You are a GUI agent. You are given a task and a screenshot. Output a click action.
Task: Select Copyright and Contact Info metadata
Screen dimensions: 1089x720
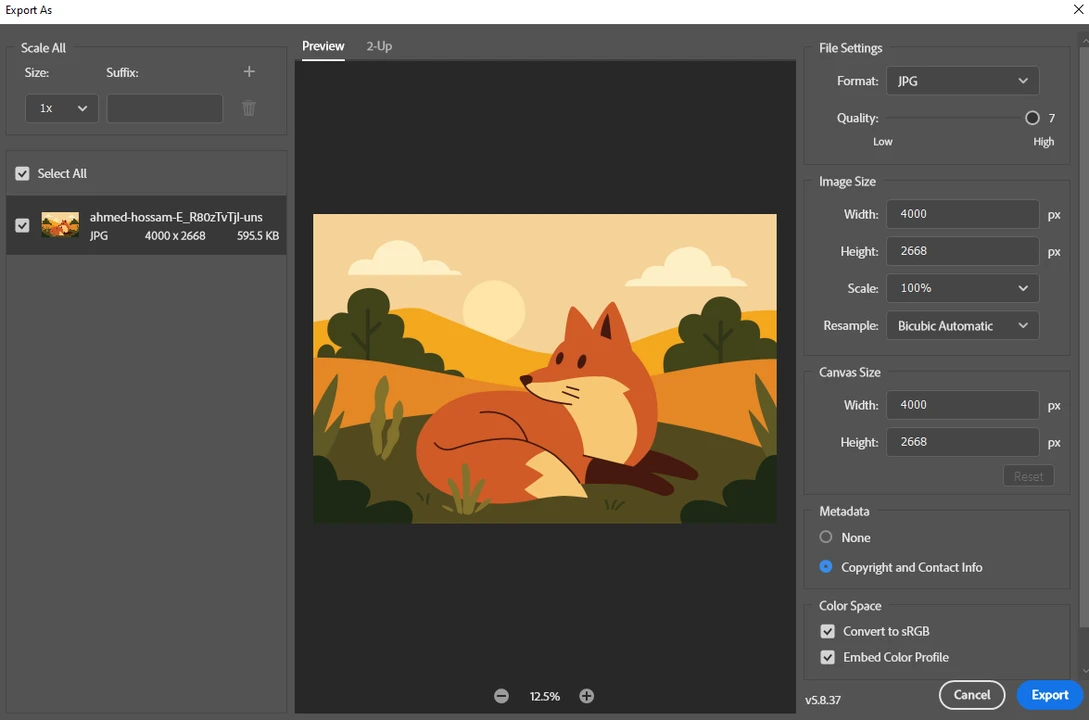(x=826, y=567)
